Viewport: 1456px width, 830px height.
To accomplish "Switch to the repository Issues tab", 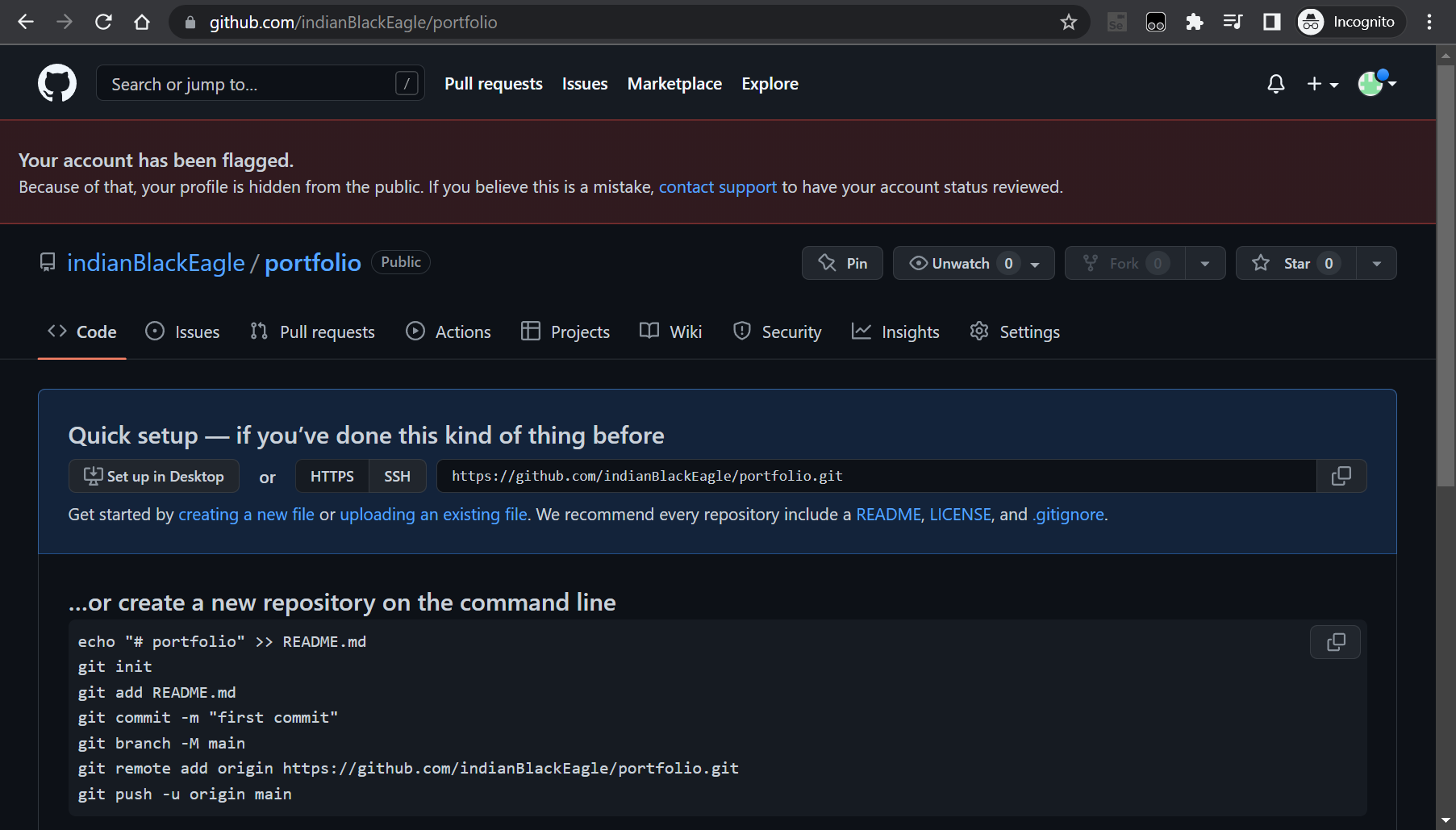I will (x=182, y=332).
